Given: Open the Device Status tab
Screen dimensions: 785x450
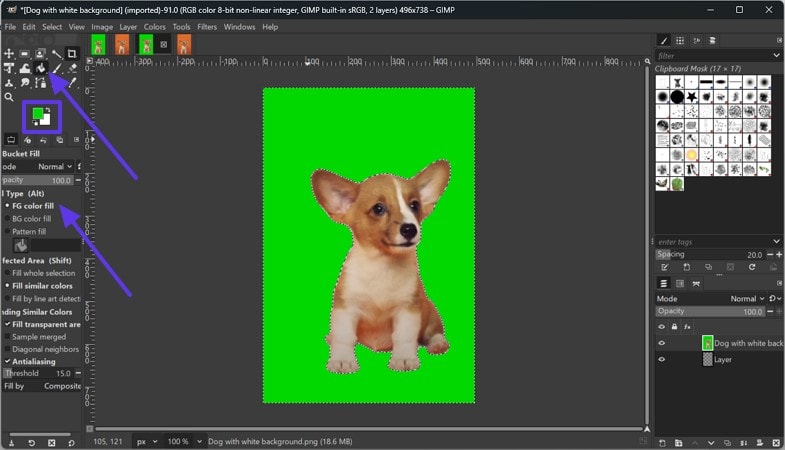Looking at the screenshot, I should pyautogui.click(x=28, y=140).
